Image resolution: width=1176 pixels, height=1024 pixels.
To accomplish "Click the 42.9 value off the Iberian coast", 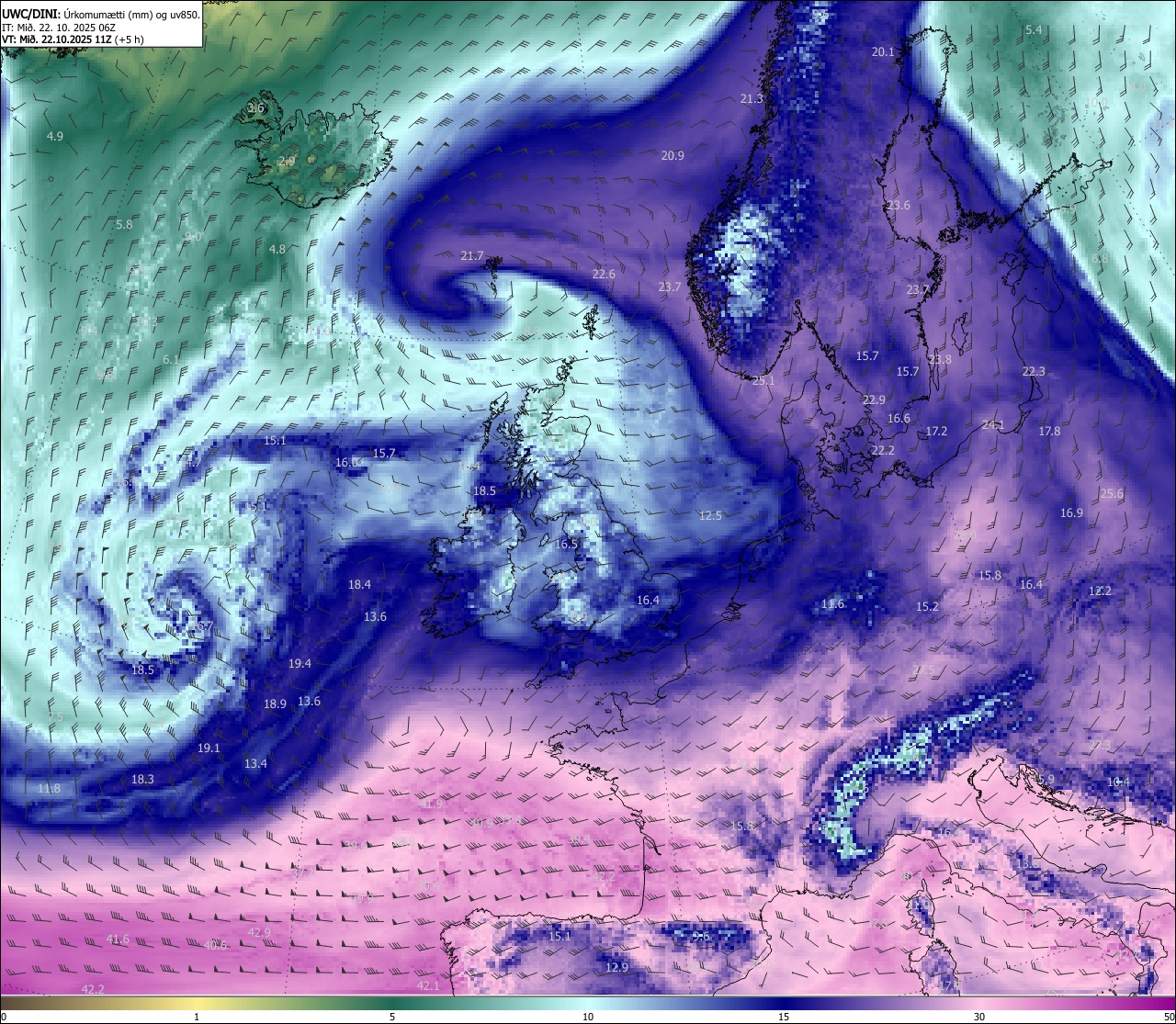I will coord(259,932).
